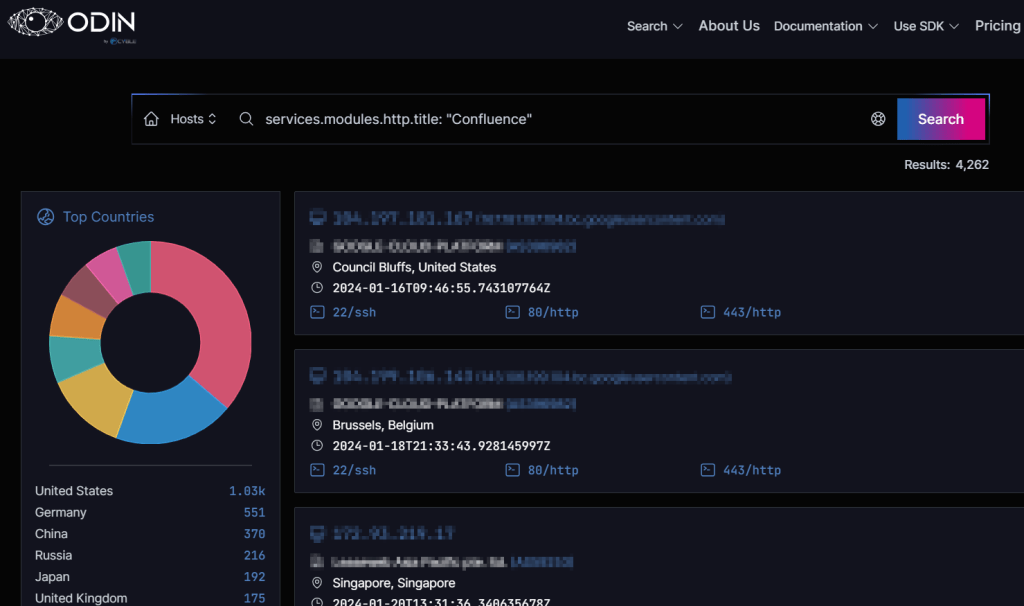Click the location pin next to Singapore, Singapore
1024x606 pixels.
pyautogui.click(x=317, y=582)
